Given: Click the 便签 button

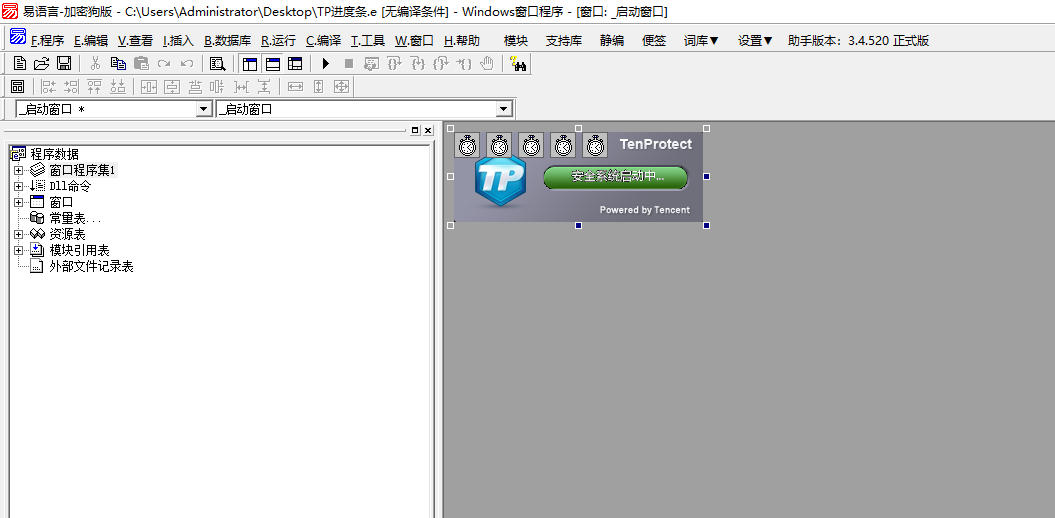Looking at the screenshot, I should (654, 40).
